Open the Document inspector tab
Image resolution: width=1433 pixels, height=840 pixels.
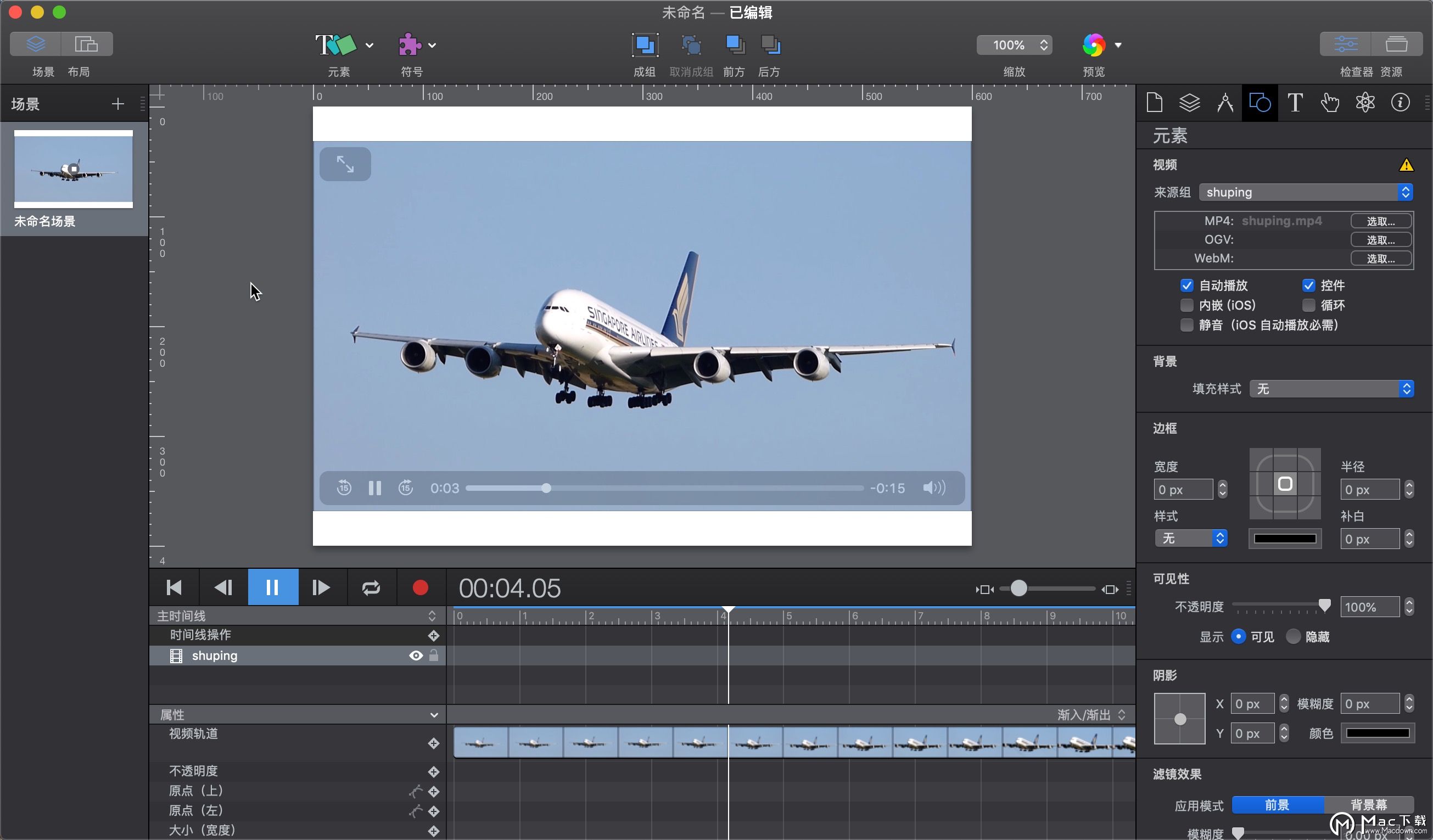tap(1154, 102)
